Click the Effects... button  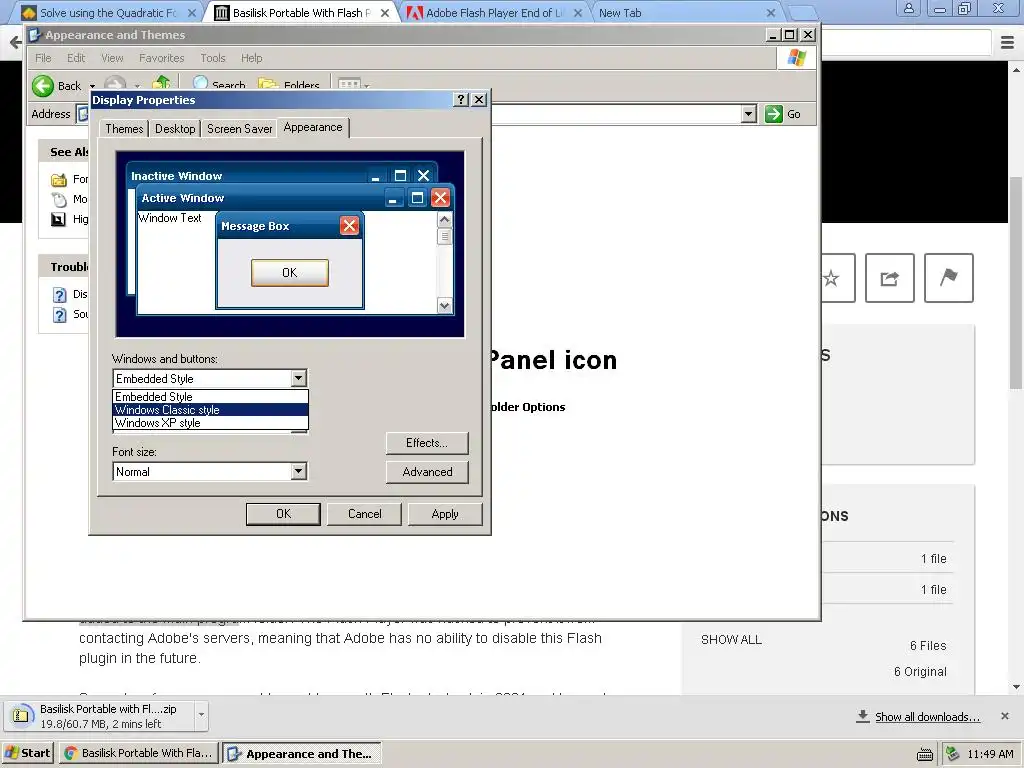click(427, 443)
